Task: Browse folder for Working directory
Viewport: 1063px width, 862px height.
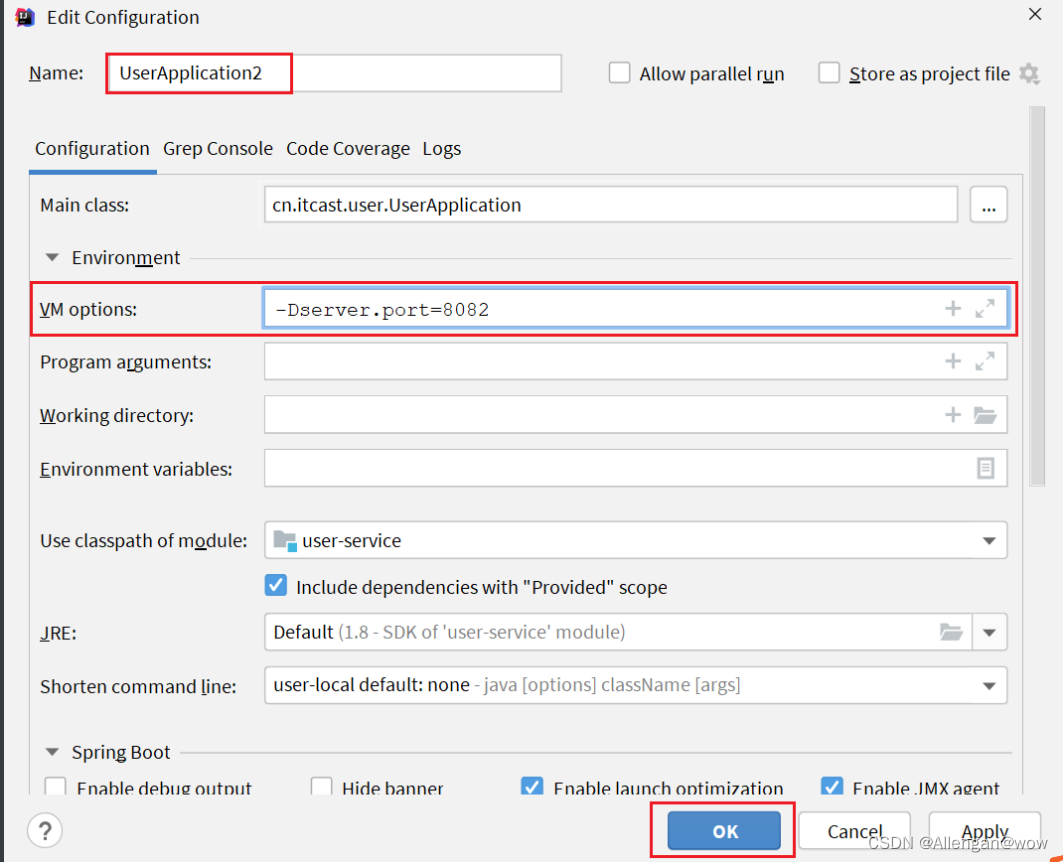Action: (985, 415)
